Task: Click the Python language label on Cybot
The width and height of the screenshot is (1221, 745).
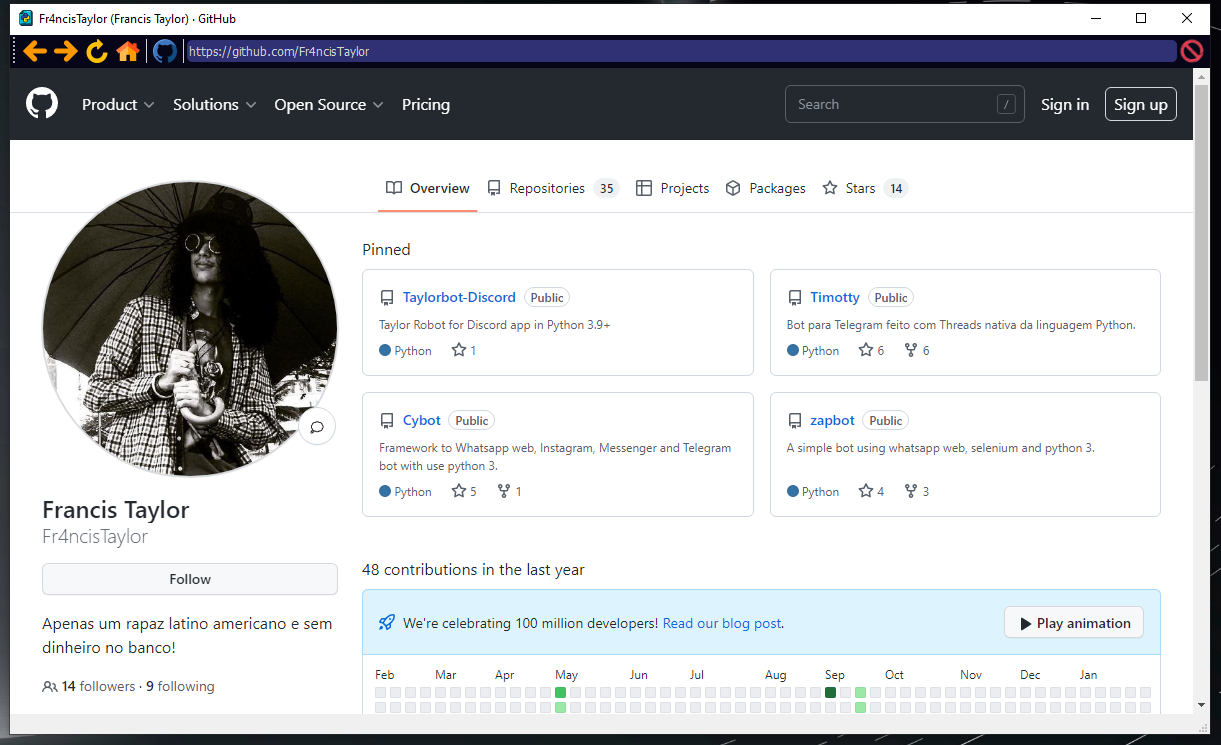Action: [413, 491]
